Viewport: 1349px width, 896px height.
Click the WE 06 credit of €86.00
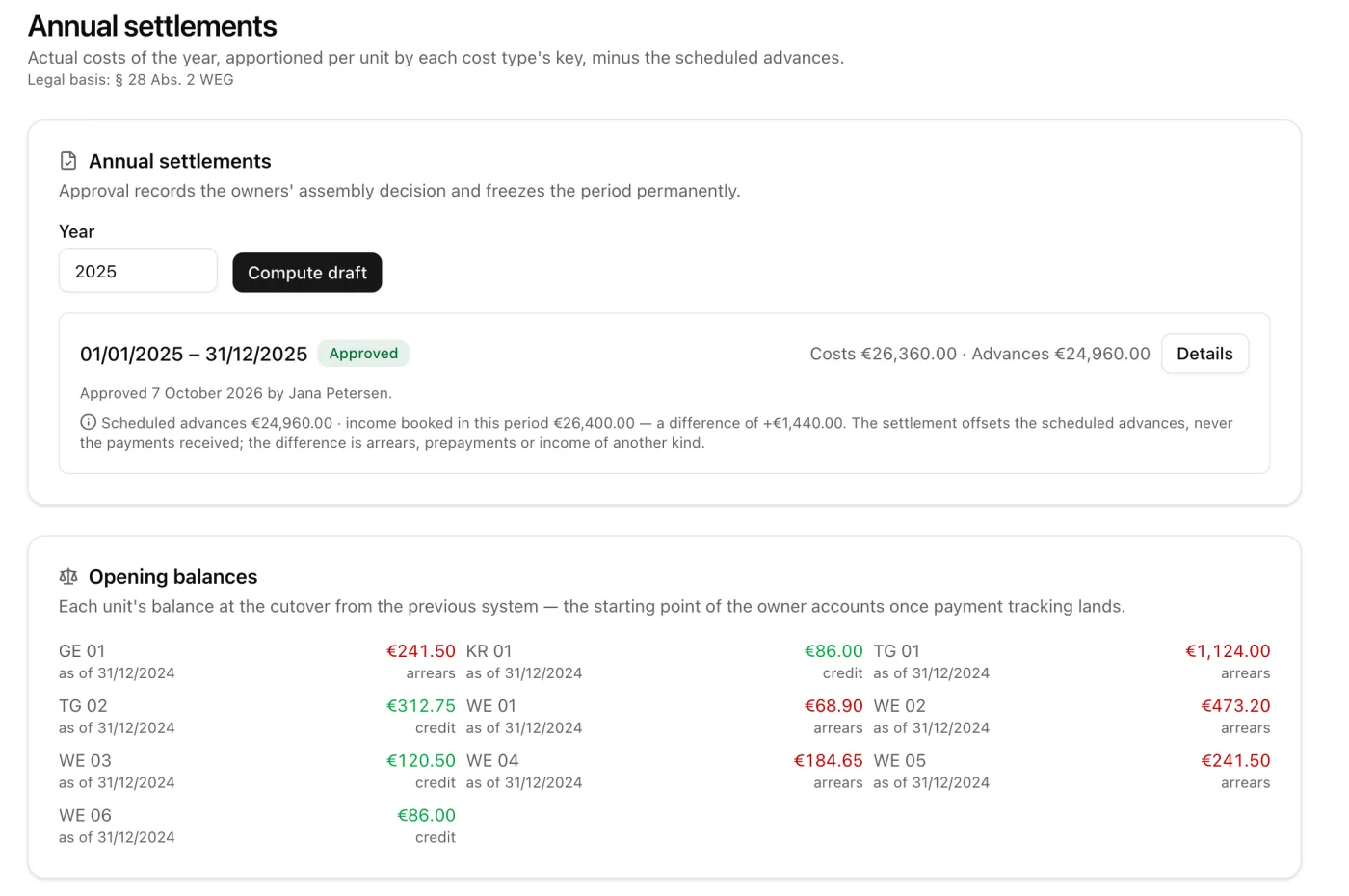click(426, 816)
